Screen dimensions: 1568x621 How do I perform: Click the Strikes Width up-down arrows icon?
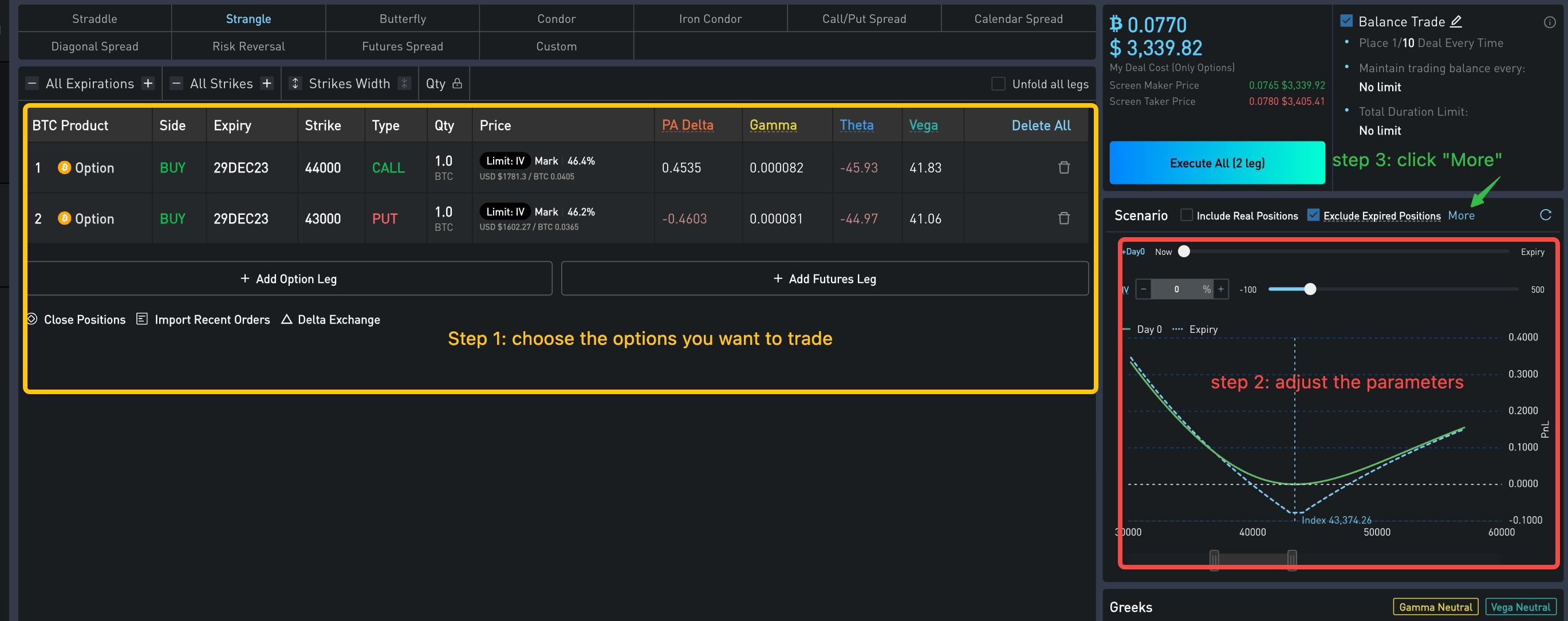(296, 84)
